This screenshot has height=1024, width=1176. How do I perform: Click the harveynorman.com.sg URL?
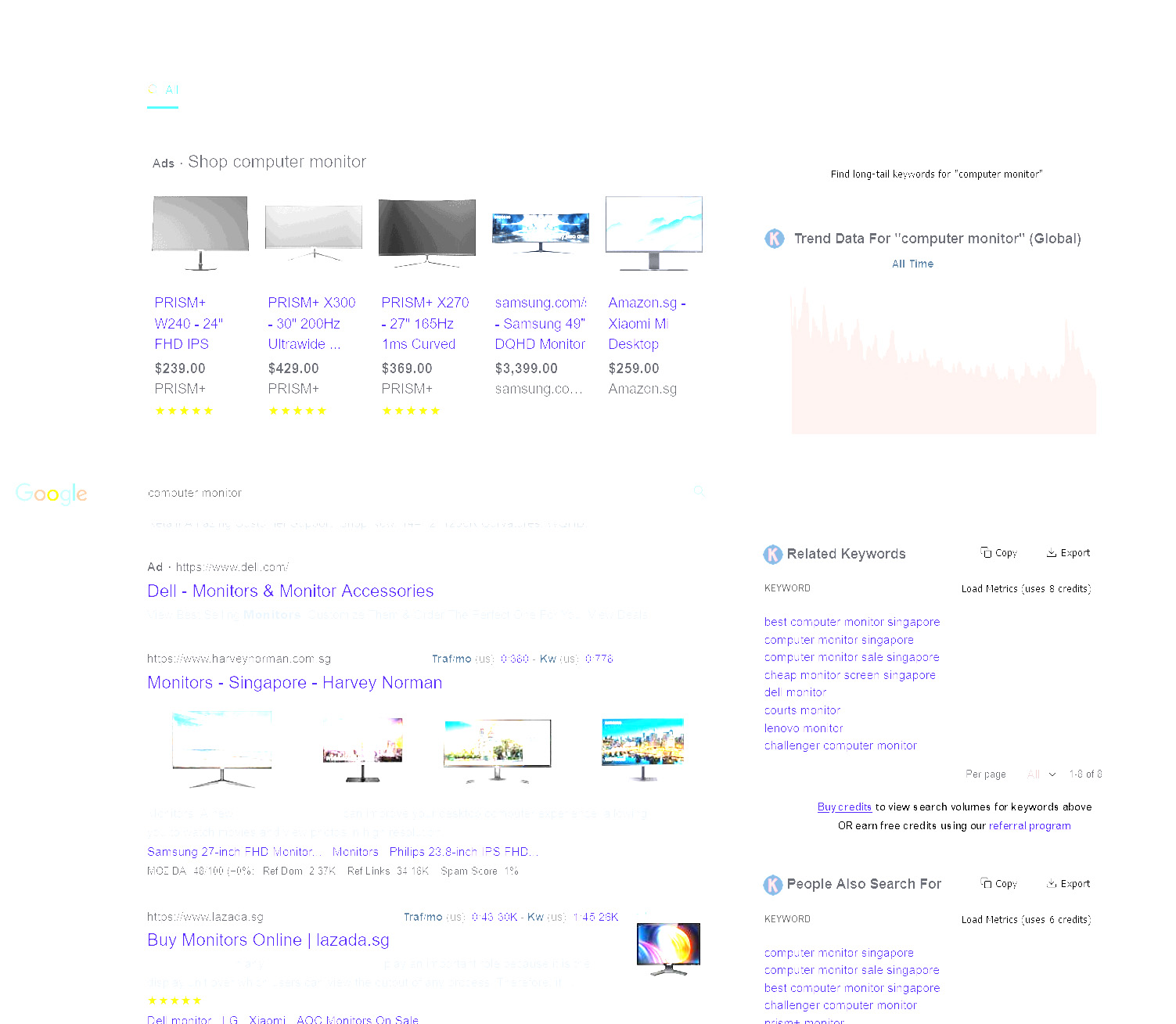pos(239,659)
